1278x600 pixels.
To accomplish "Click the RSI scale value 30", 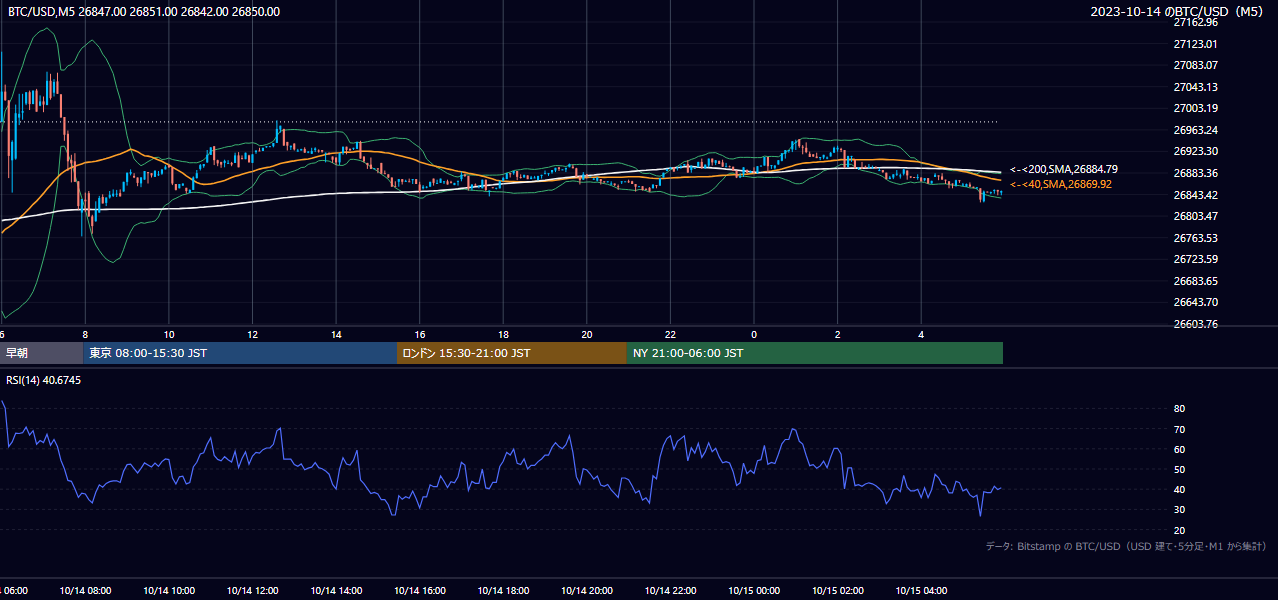I will point(1180,510).
